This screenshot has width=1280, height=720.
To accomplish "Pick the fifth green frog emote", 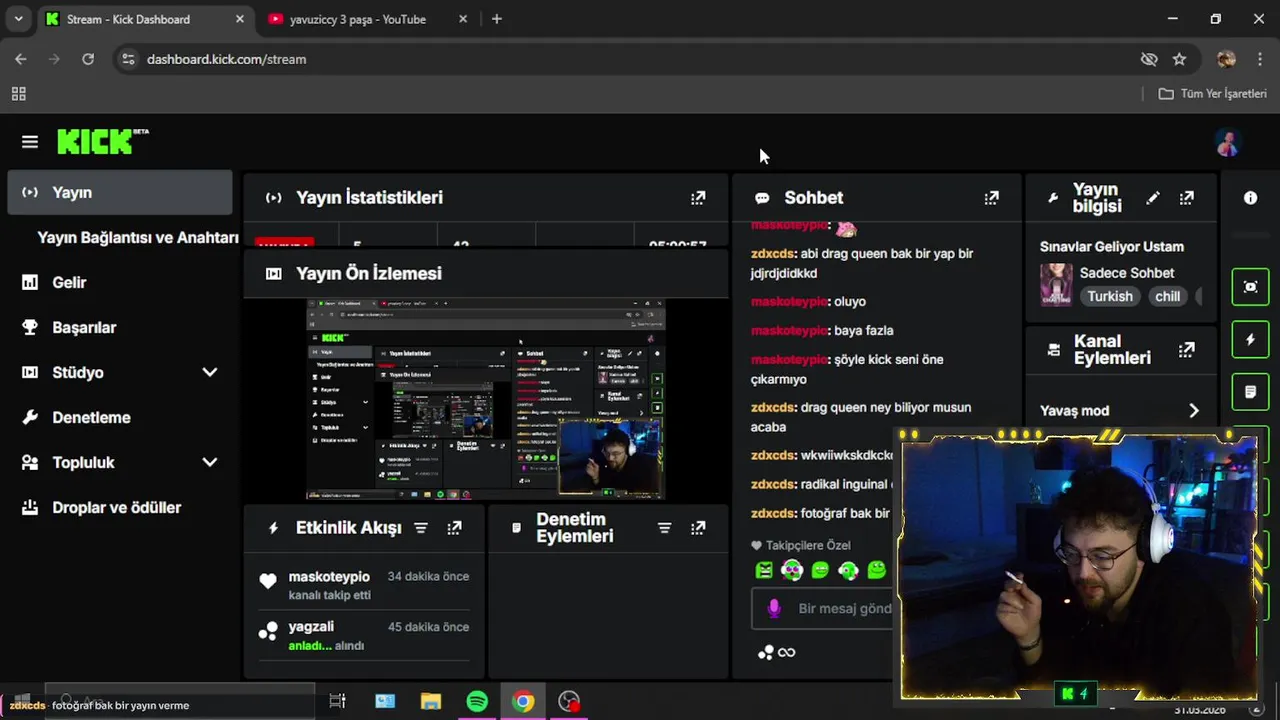I will point(877,570).
